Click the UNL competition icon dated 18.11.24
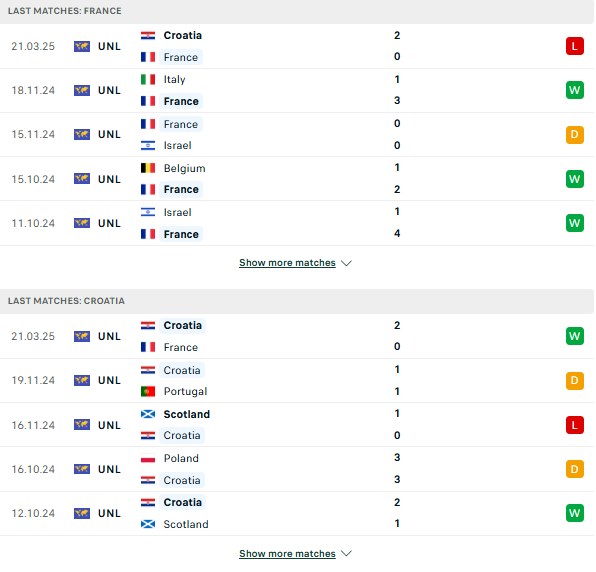Screen dimensions: 596x572 click(x=82, y=90)
